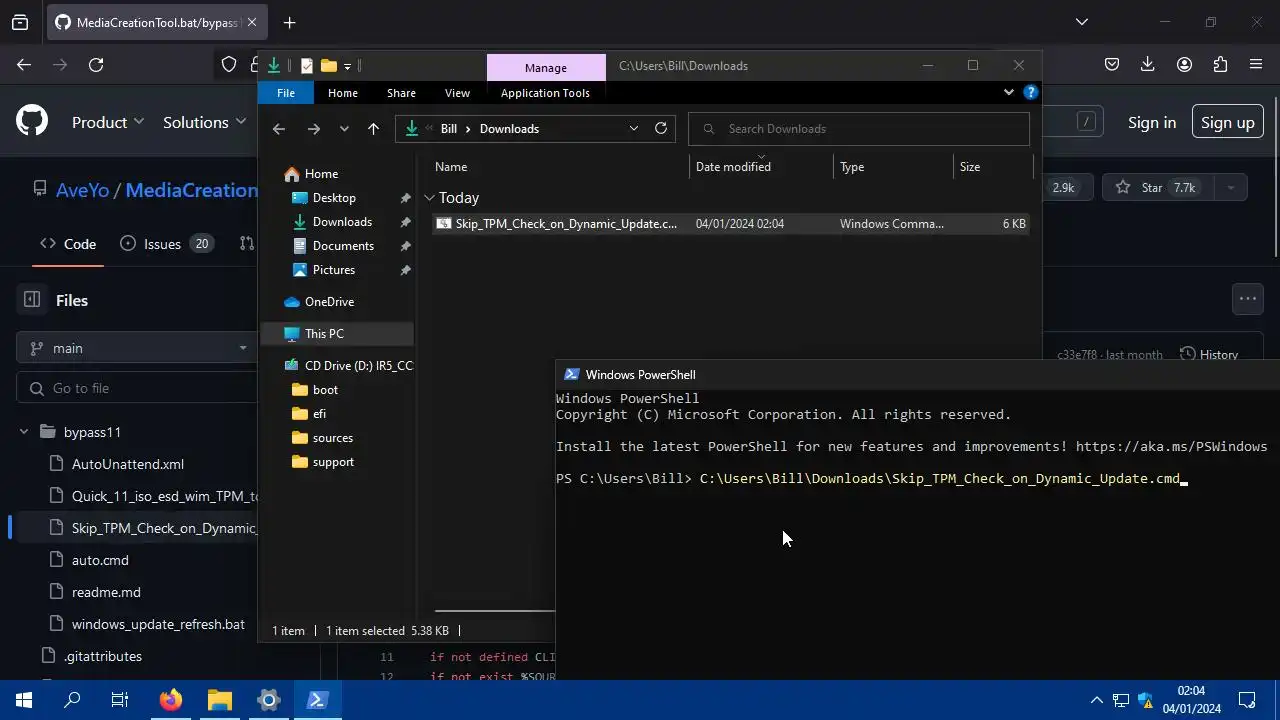The height and width of the screenshot is (720, 1280).
Task: Launch Firefox from the taskbar
Action: 171,700
